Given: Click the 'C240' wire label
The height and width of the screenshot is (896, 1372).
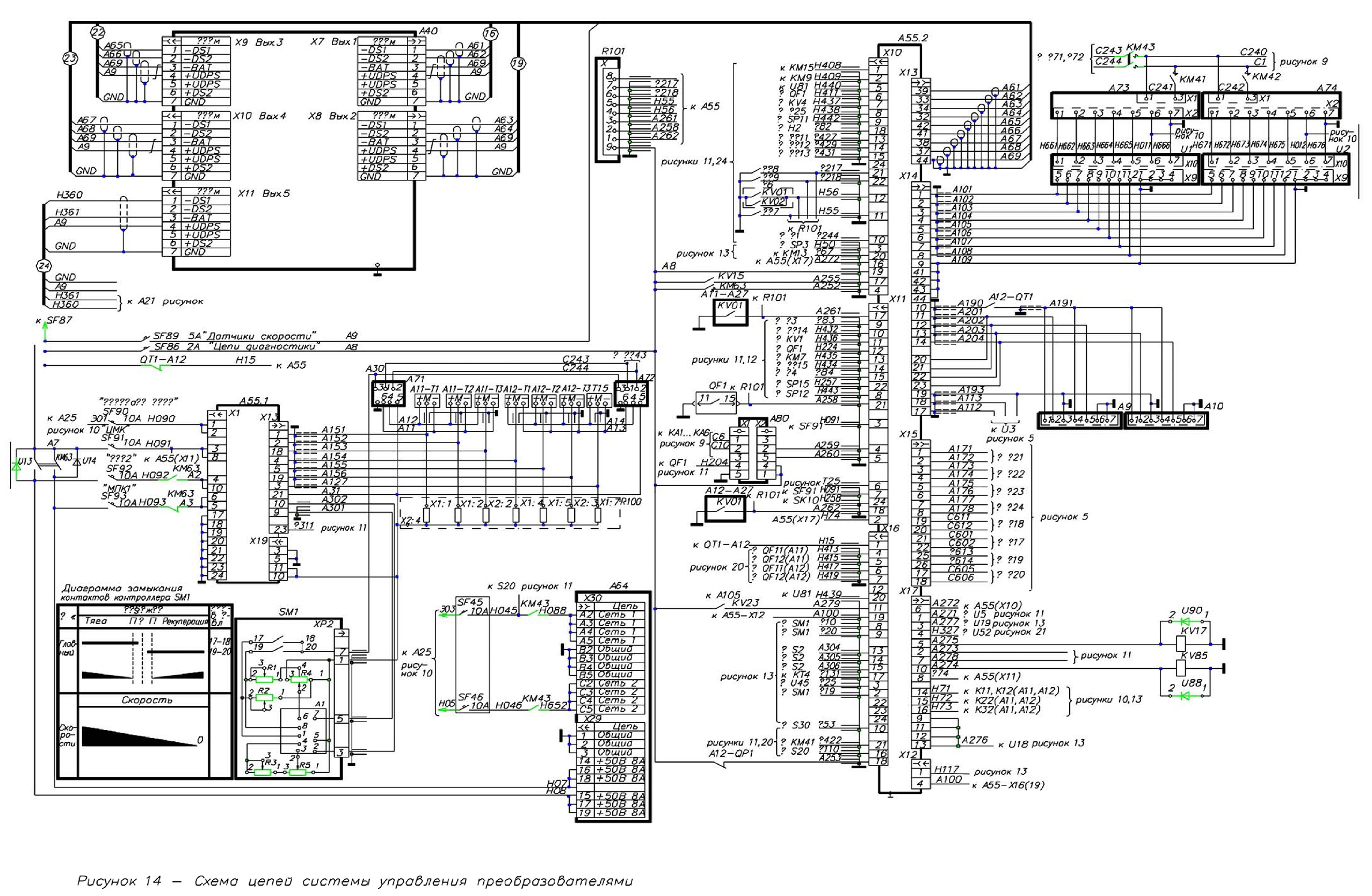Looking at the screenshot, I should click(1253, 52).
